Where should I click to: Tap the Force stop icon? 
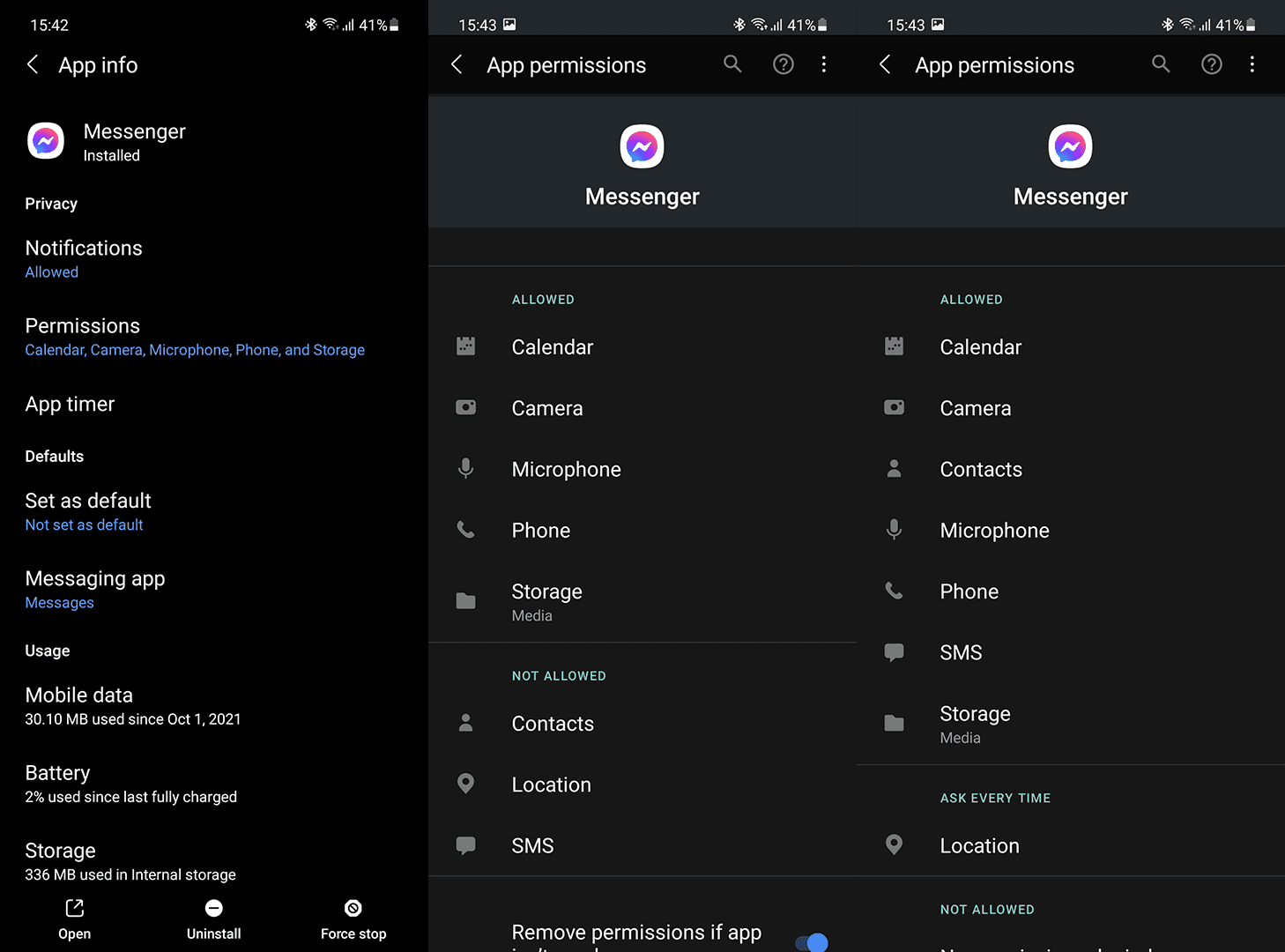353,908
